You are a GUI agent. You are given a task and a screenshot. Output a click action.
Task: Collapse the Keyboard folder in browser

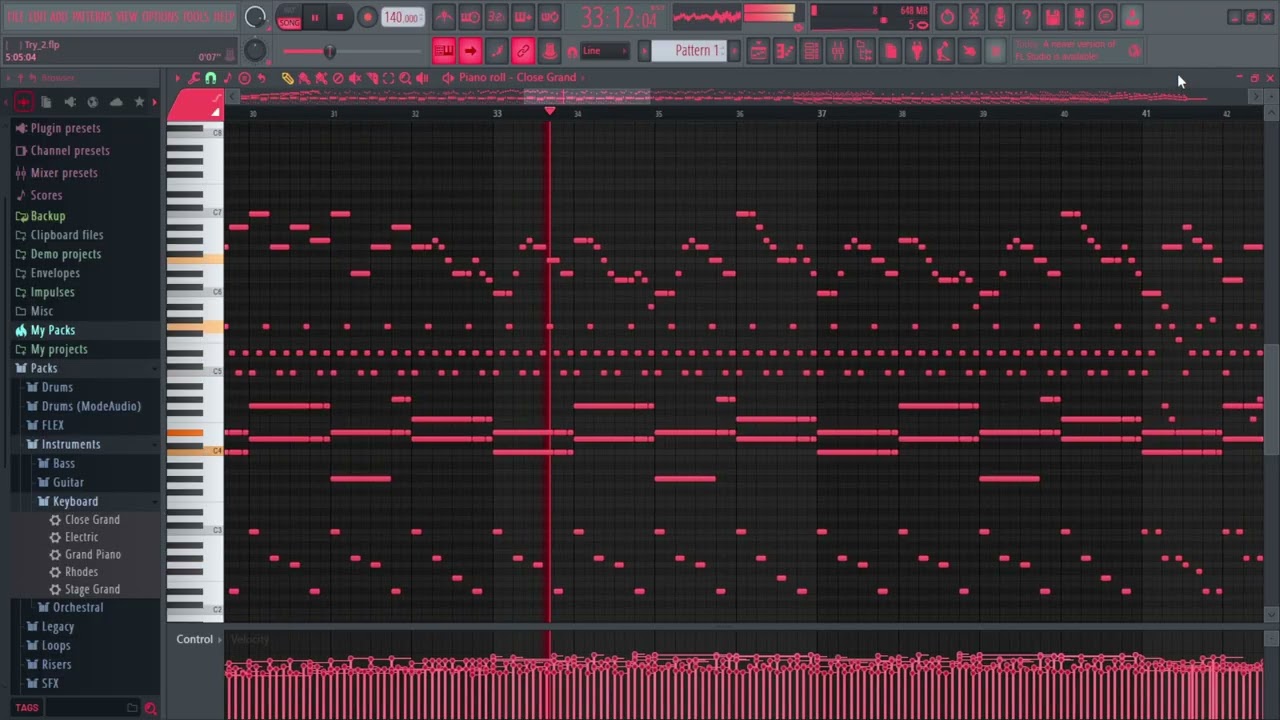coord(75,501)
